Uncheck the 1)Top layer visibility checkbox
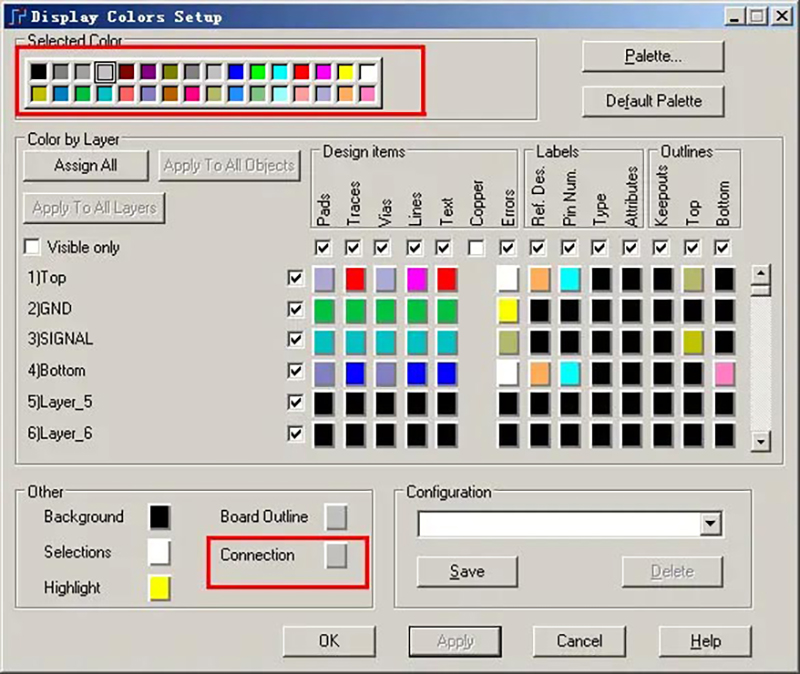The height and width of the screenshot is (674, 800). (x=295, y=278)
